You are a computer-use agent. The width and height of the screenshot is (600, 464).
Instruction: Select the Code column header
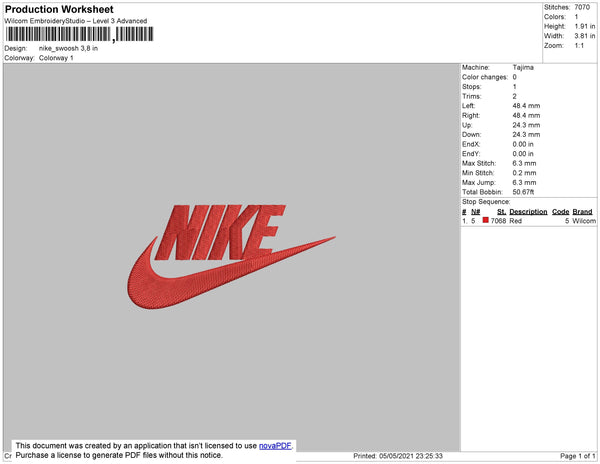tap(561, 212)
